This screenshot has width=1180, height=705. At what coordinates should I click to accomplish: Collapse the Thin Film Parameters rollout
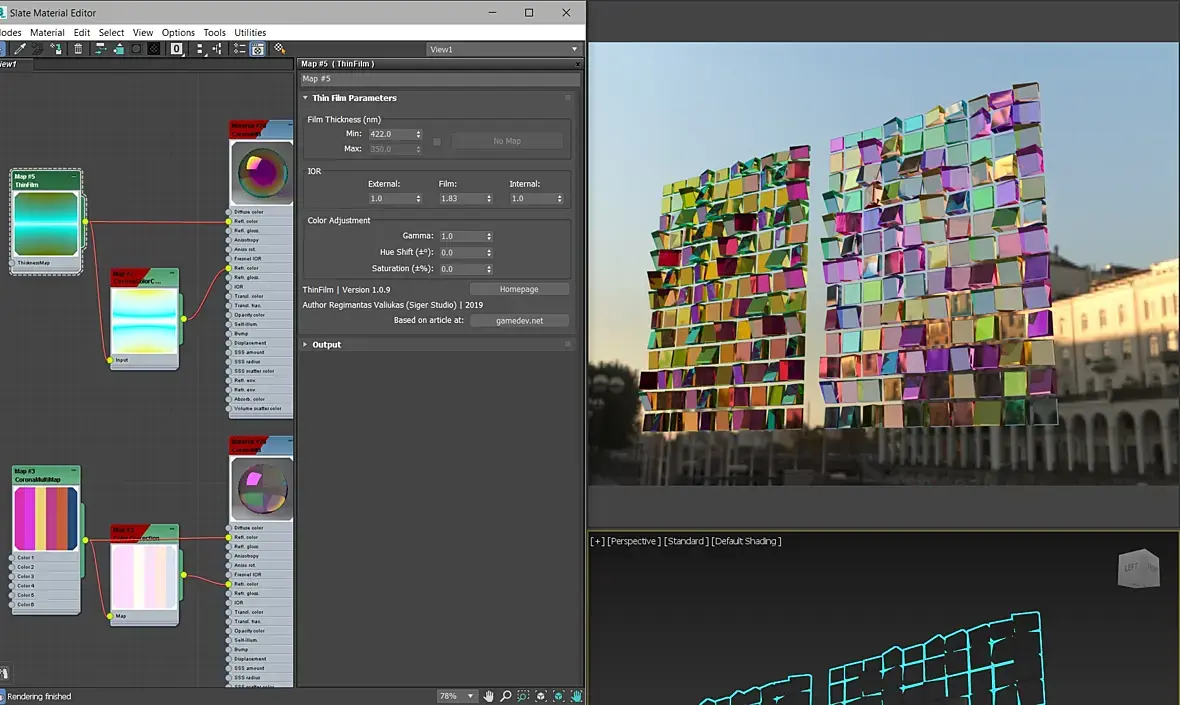coord(354,98)
